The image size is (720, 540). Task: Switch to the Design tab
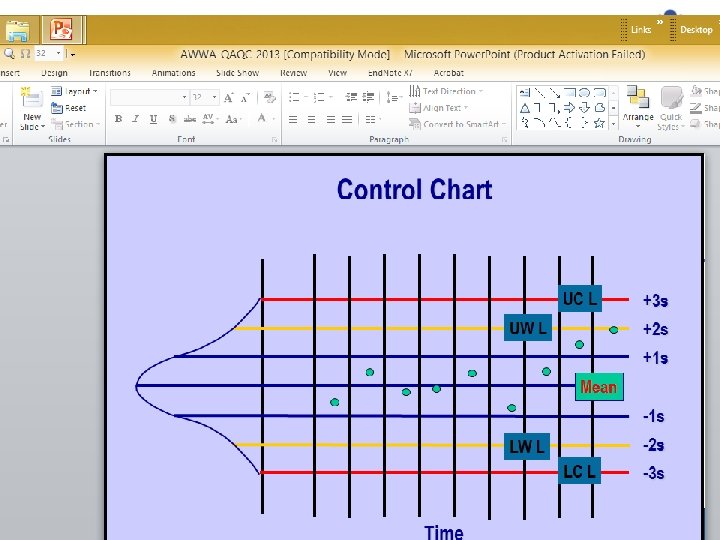(54, 73)
